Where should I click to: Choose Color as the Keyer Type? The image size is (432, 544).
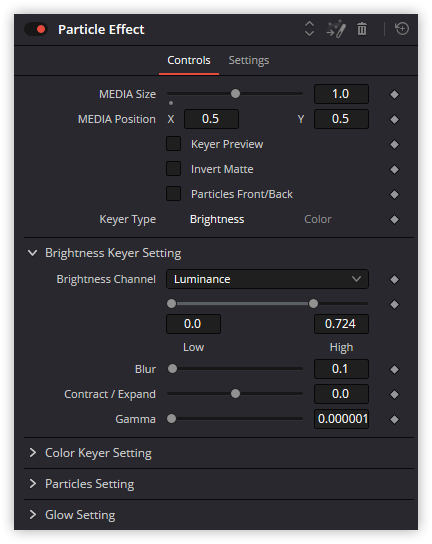(x=318, y=219)
